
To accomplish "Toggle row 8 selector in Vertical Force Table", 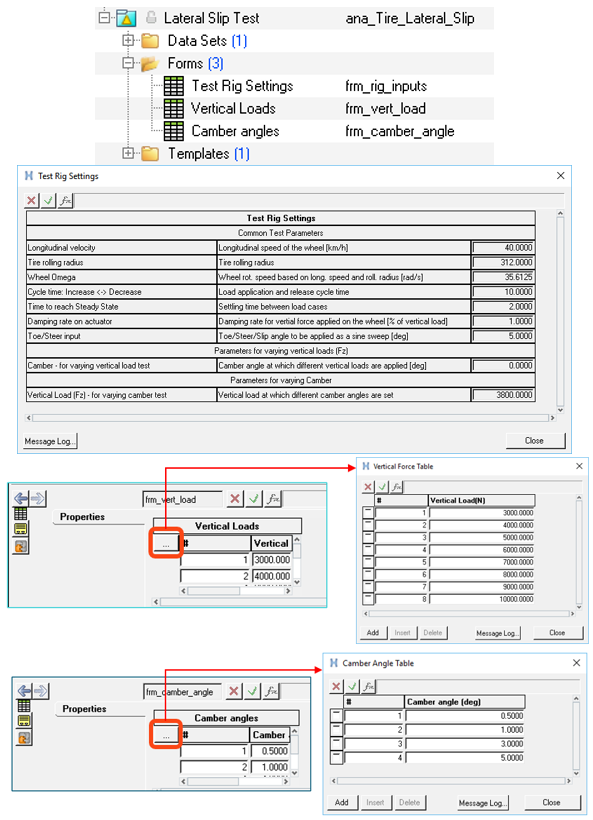I will 368,599.
